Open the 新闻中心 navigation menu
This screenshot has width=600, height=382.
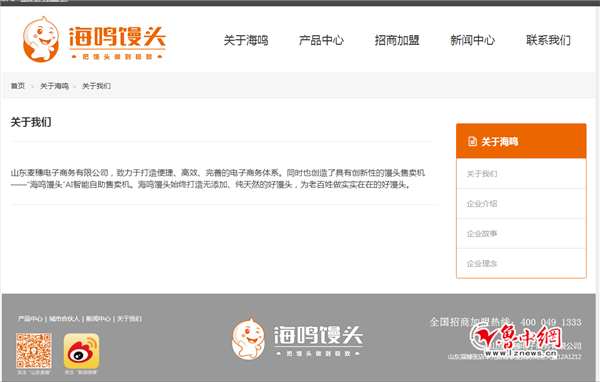tap(473, 40)
